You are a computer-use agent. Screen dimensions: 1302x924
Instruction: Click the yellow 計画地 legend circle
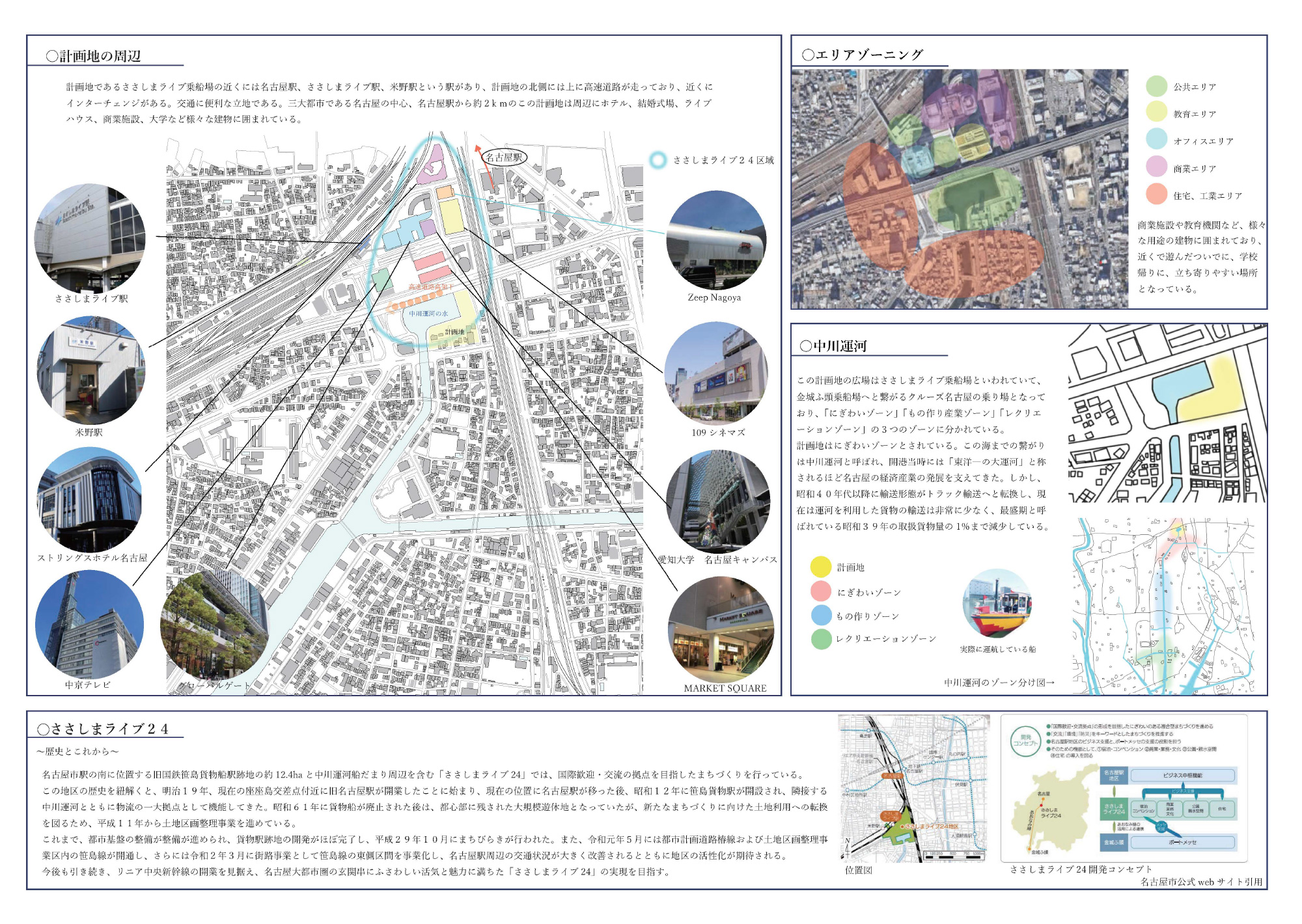coord(821,567)
